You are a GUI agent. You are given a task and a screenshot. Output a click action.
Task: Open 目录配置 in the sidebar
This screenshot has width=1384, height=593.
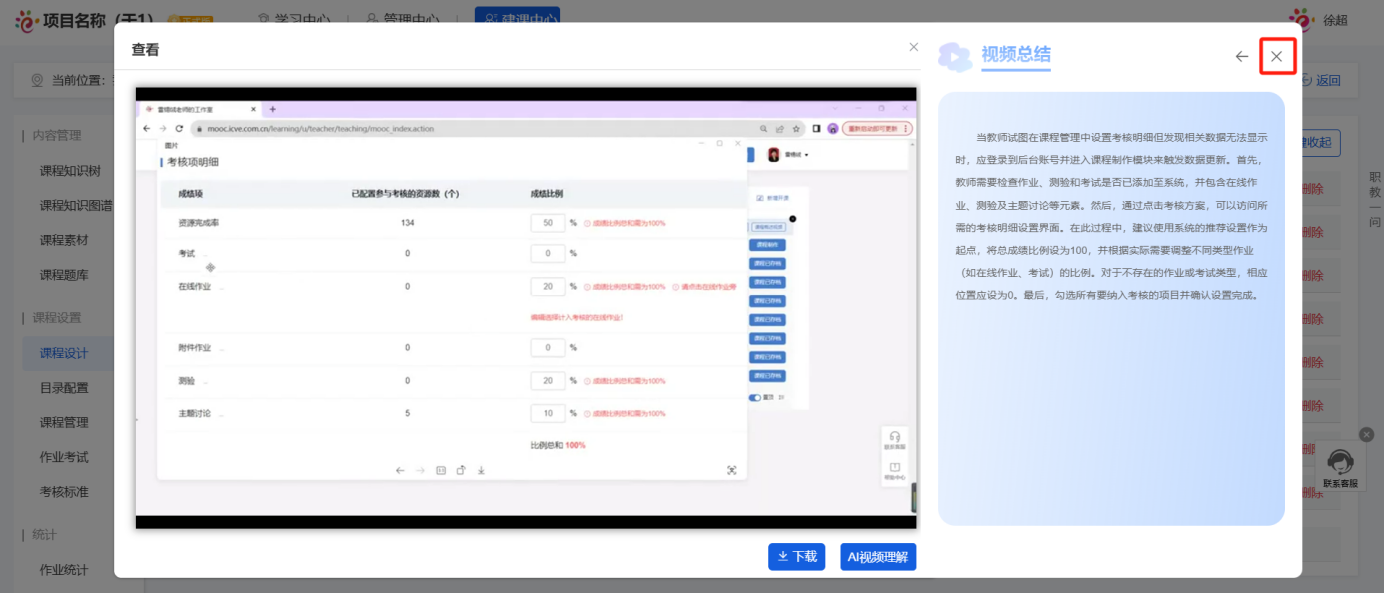[x=64, y=388]
